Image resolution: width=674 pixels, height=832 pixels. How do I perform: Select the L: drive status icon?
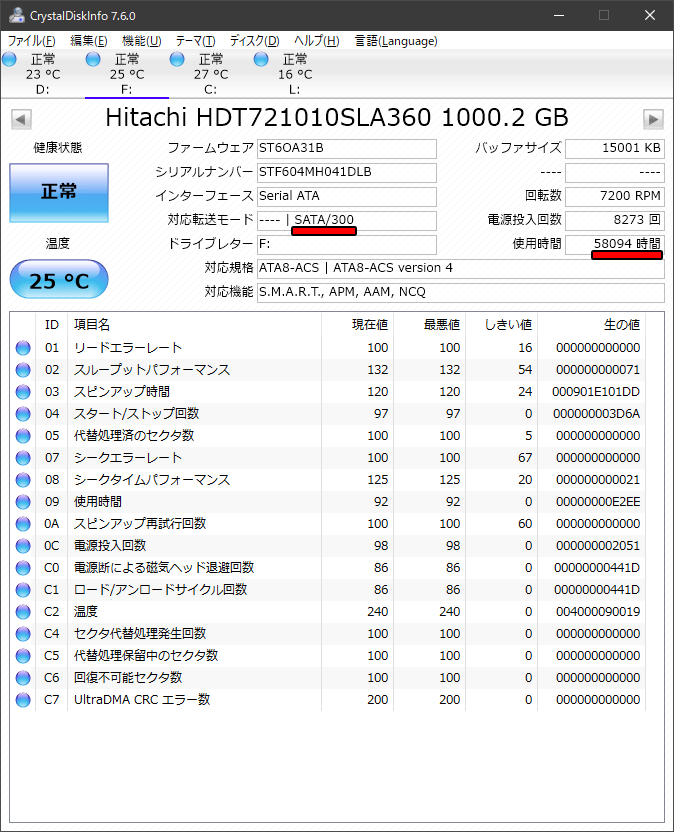(x=261, y=59)
